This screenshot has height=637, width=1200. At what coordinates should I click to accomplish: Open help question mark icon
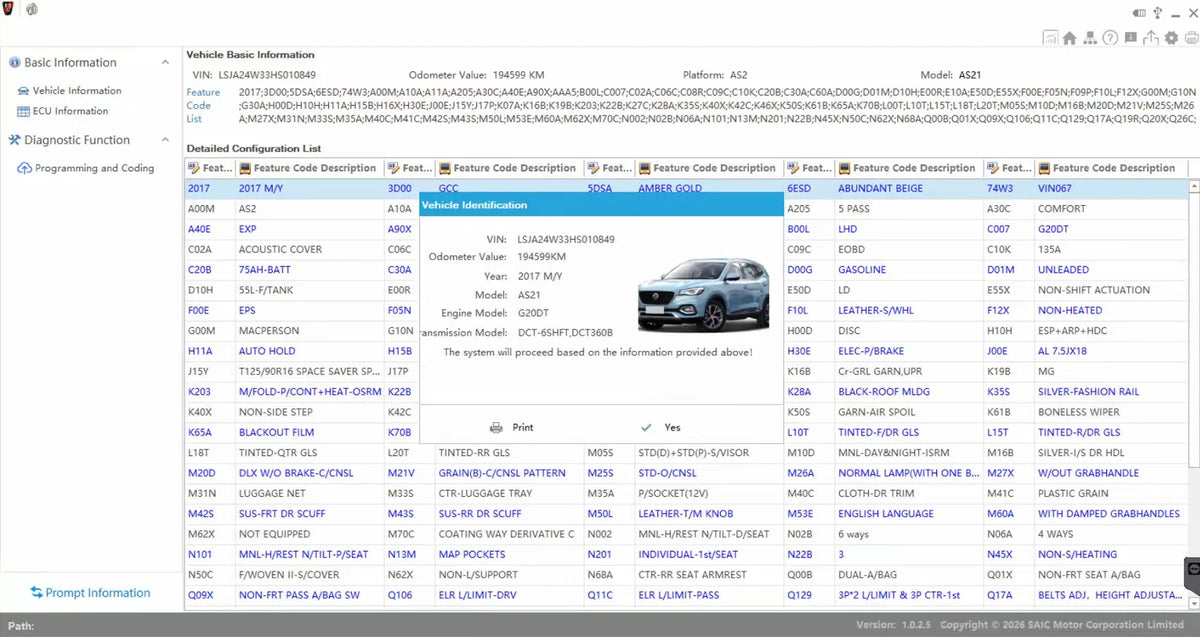coord(1110,38)
